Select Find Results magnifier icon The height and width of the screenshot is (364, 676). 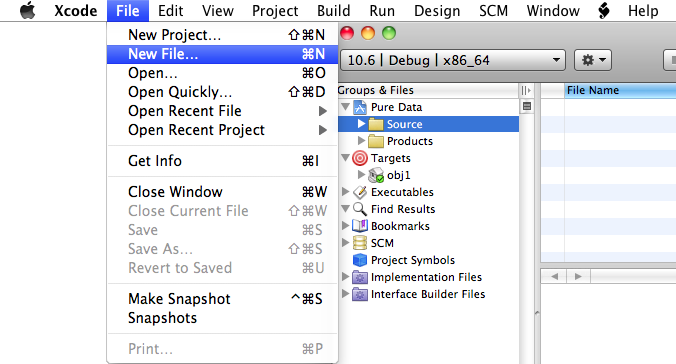(x=360, y=209)
